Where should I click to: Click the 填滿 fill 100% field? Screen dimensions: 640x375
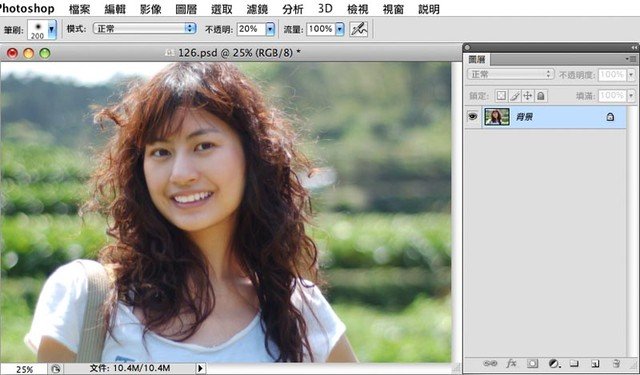612,96
